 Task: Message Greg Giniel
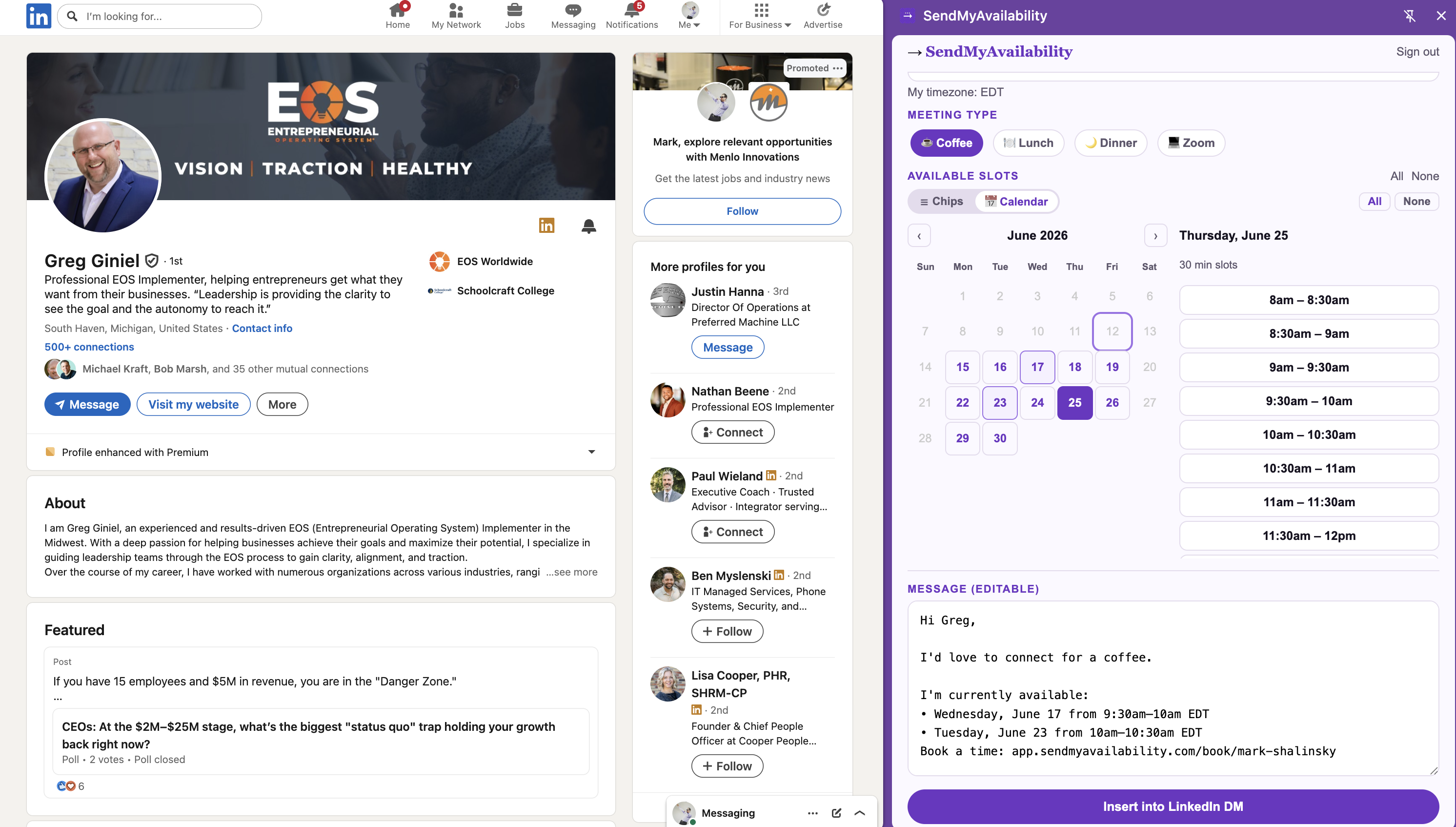(x=87, y=404)
